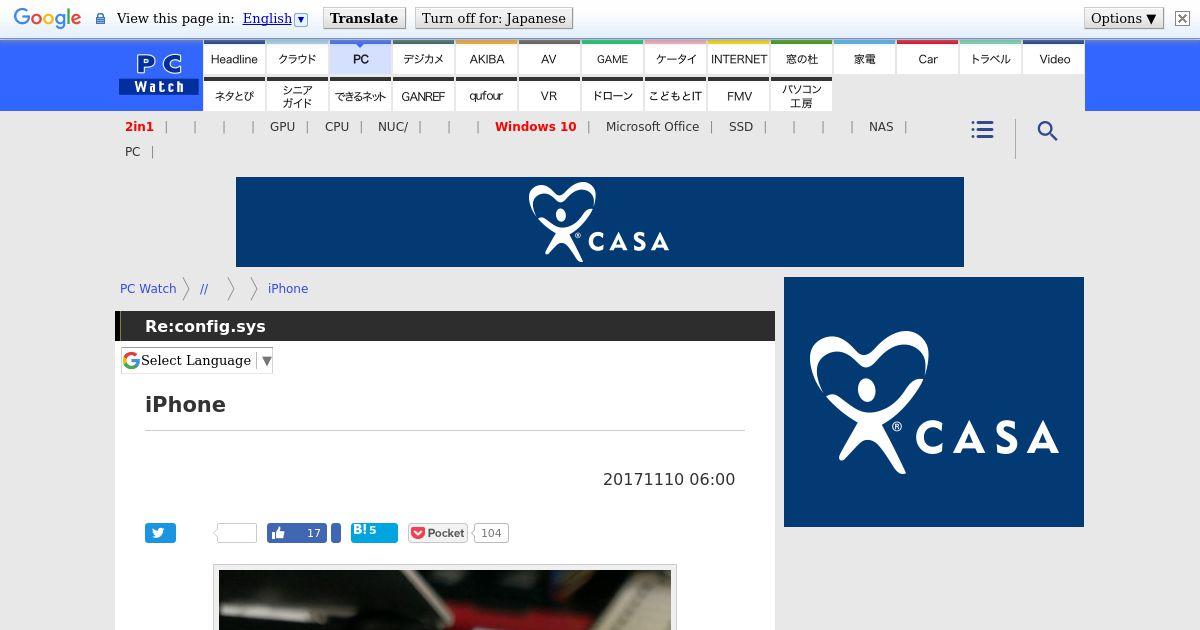Open the GANREF tab

(x=423, y=95)
